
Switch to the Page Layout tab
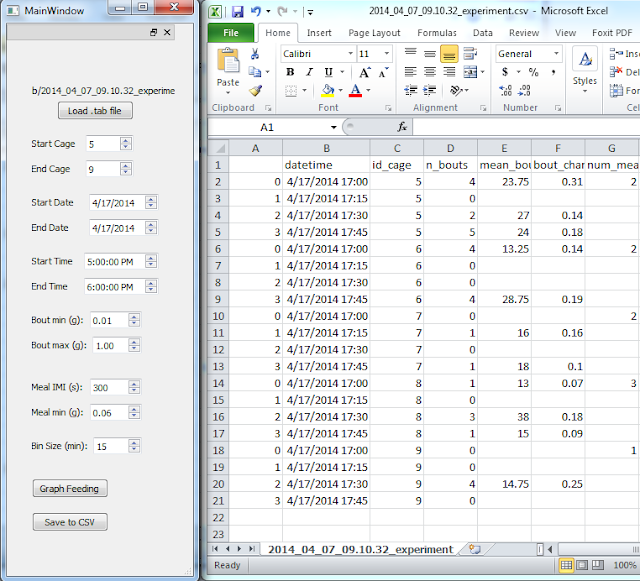374,33
